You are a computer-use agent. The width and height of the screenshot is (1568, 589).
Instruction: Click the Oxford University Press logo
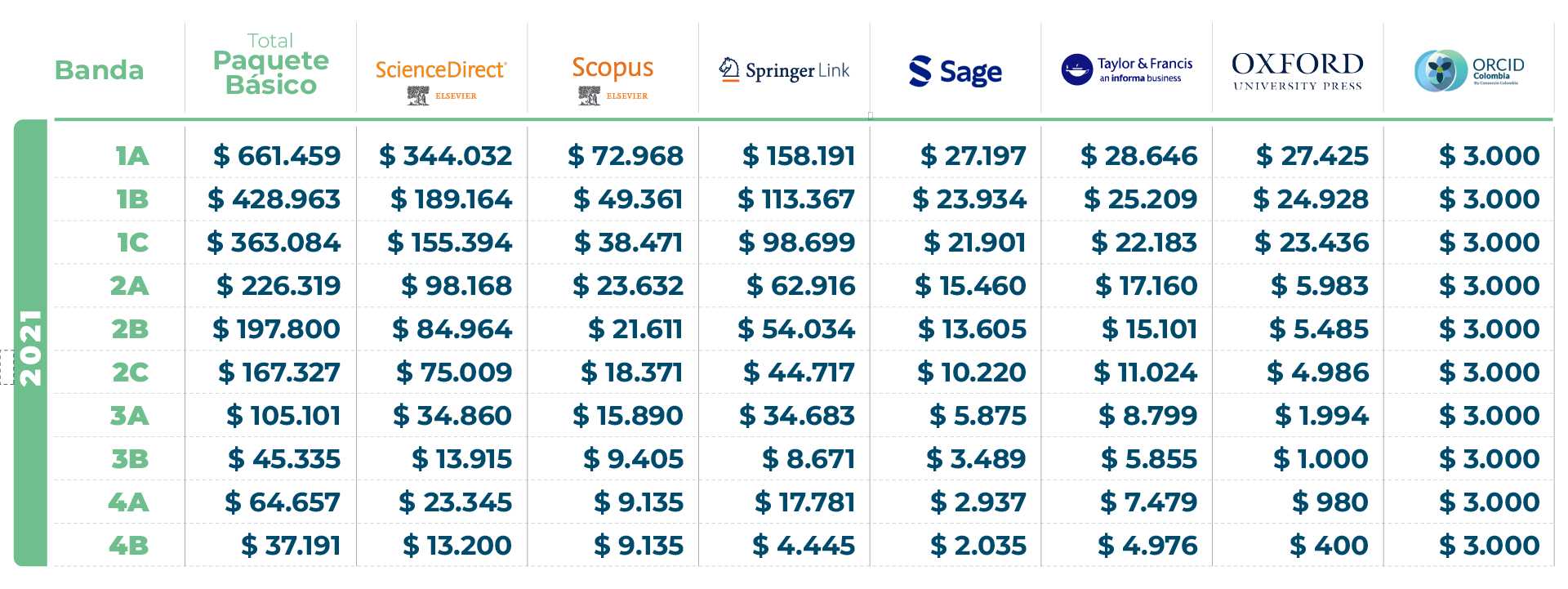[1298, 70]
